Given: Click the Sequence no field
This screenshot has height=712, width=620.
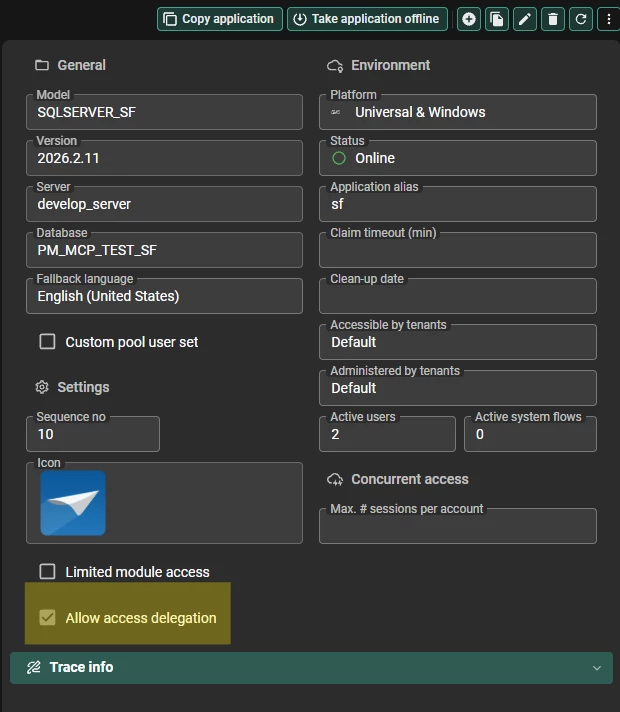Looking at the screenshot, I should click(93, 434).
